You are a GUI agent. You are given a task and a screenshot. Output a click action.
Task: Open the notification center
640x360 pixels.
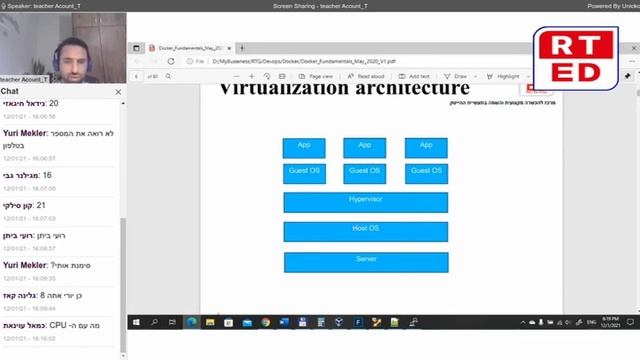pos(630,322)
